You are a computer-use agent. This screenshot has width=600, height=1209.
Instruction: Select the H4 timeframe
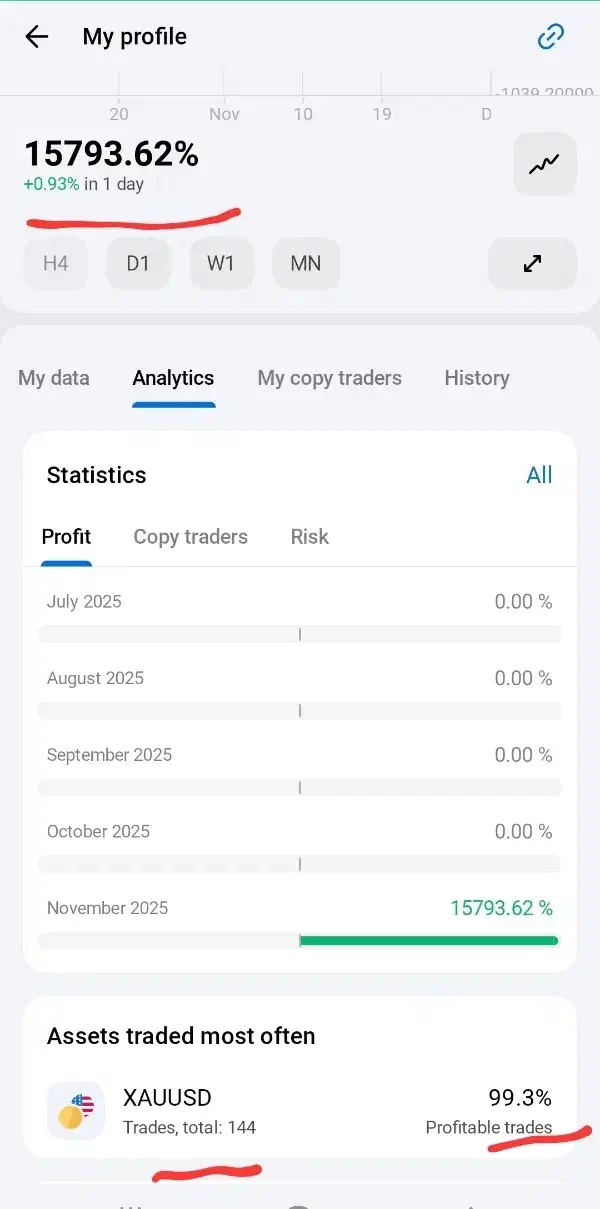tap(56, 264)
